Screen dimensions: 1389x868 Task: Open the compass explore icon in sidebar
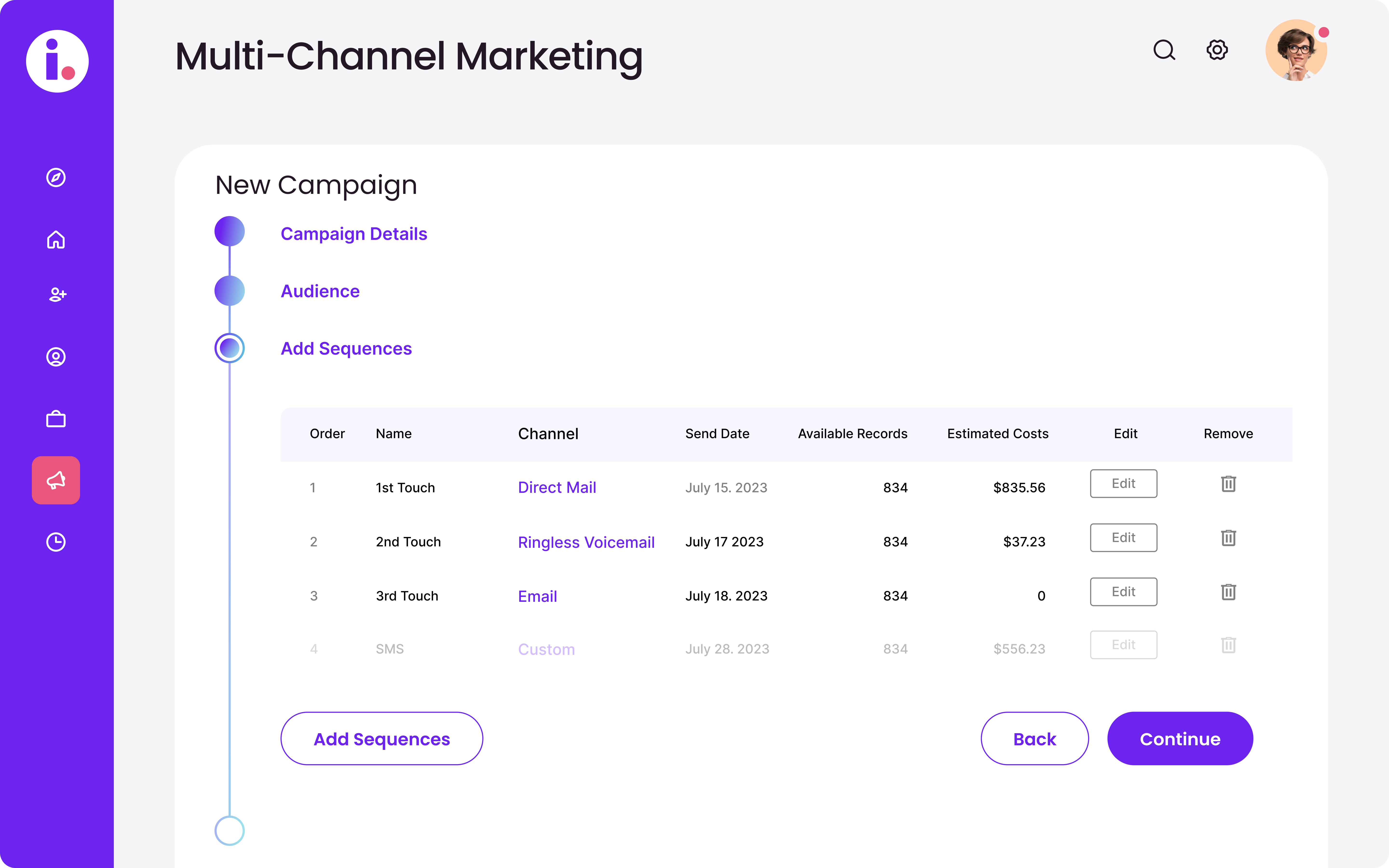tap(56, 177)
